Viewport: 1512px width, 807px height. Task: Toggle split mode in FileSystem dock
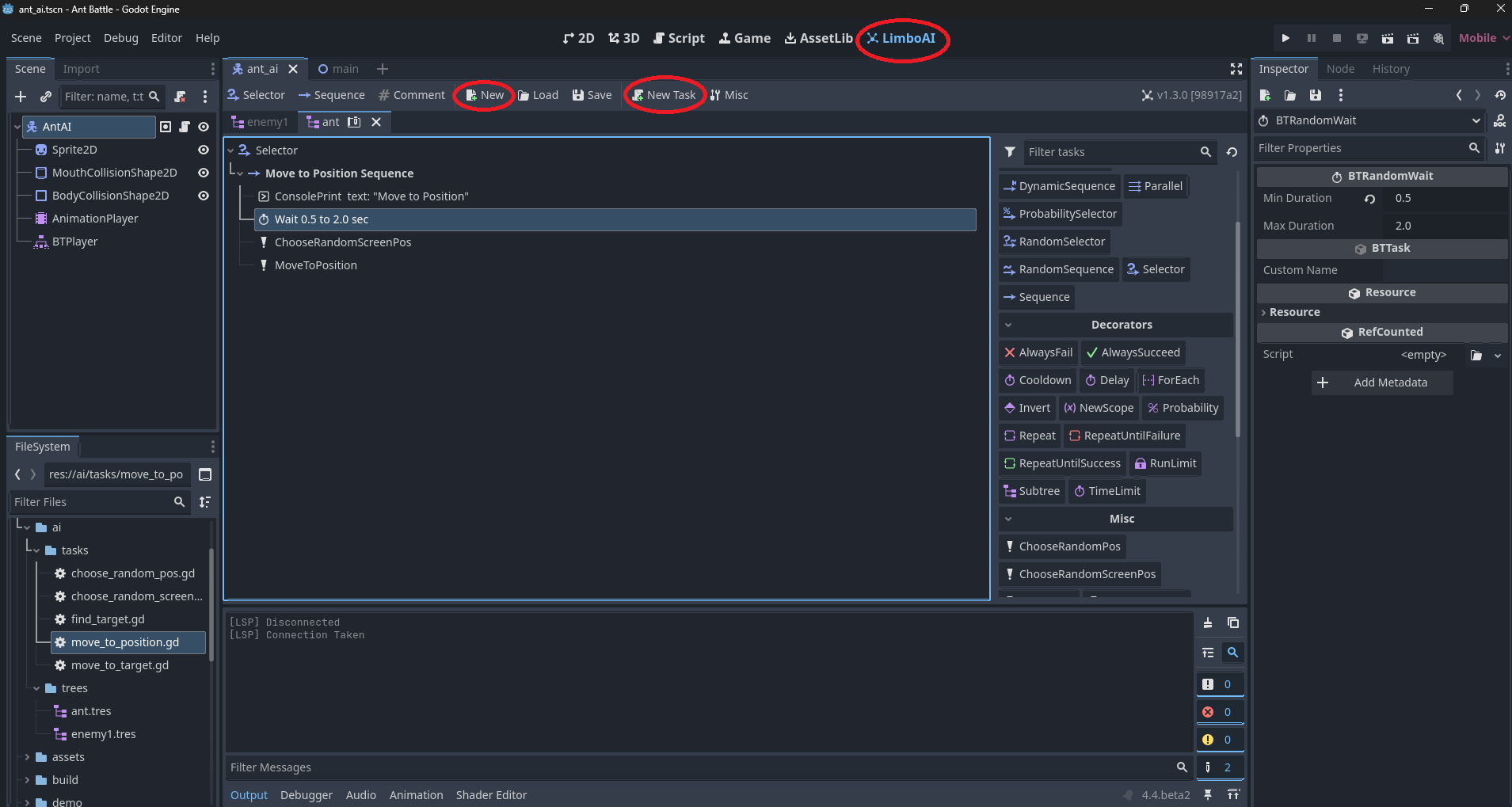205,474
